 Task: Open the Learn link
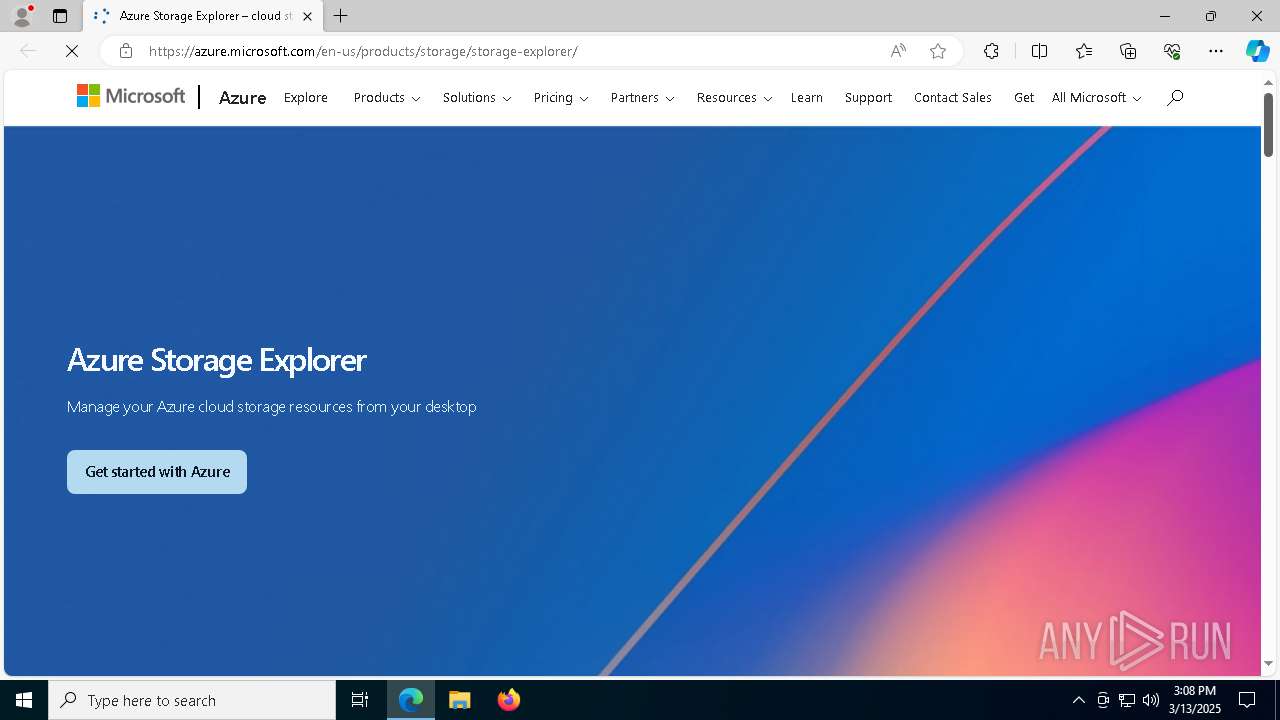click(807, 97)
